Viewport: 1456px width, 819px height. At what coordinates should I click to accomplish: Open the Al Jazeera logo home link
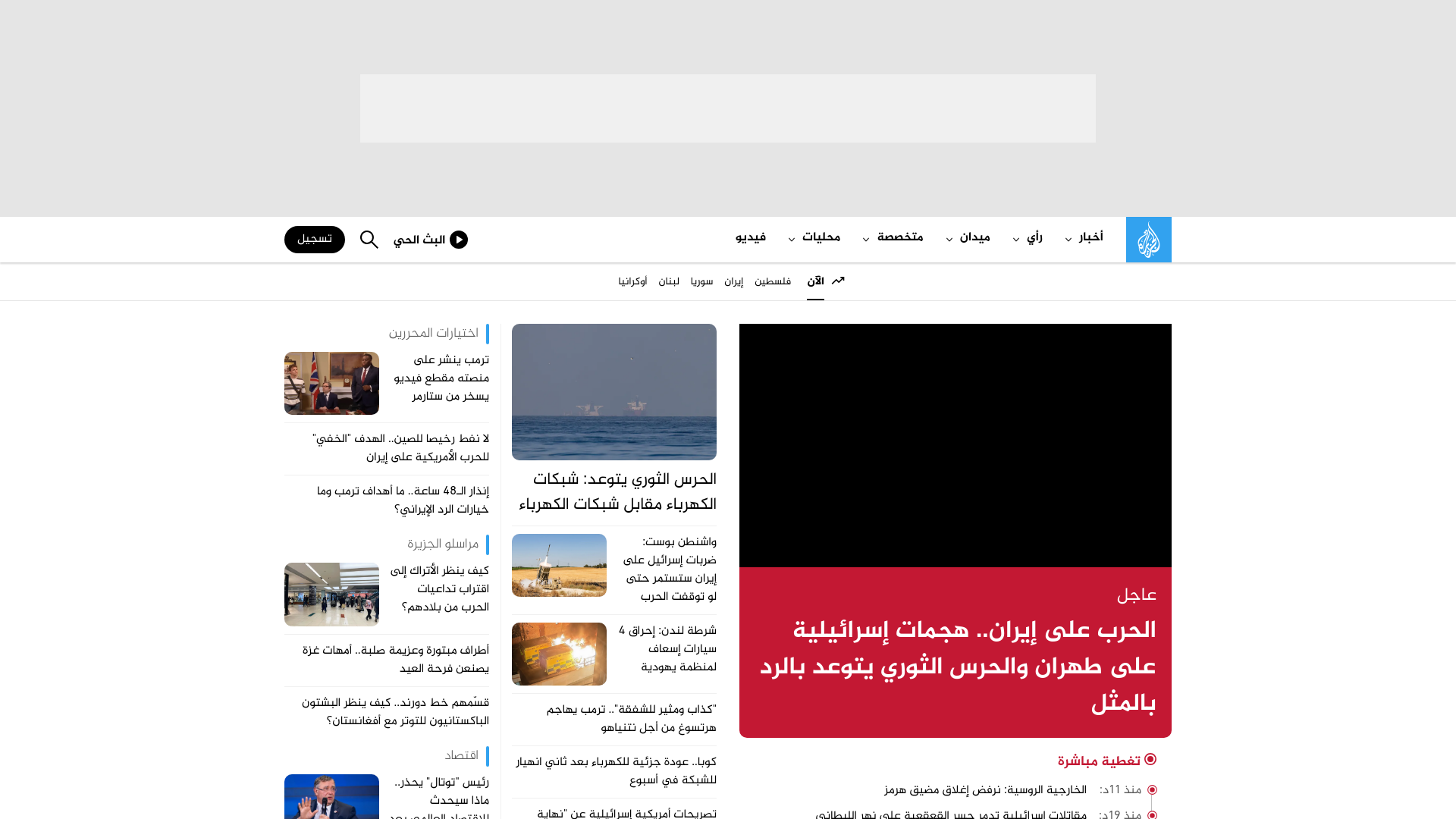point(1148,240)
